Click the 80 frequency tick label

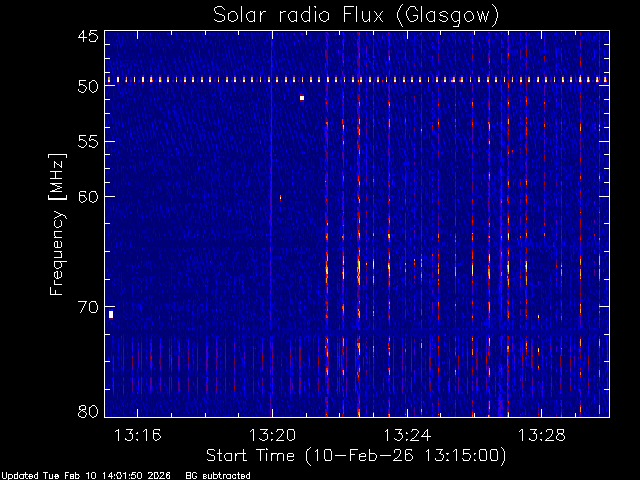[x=88, y=411]
